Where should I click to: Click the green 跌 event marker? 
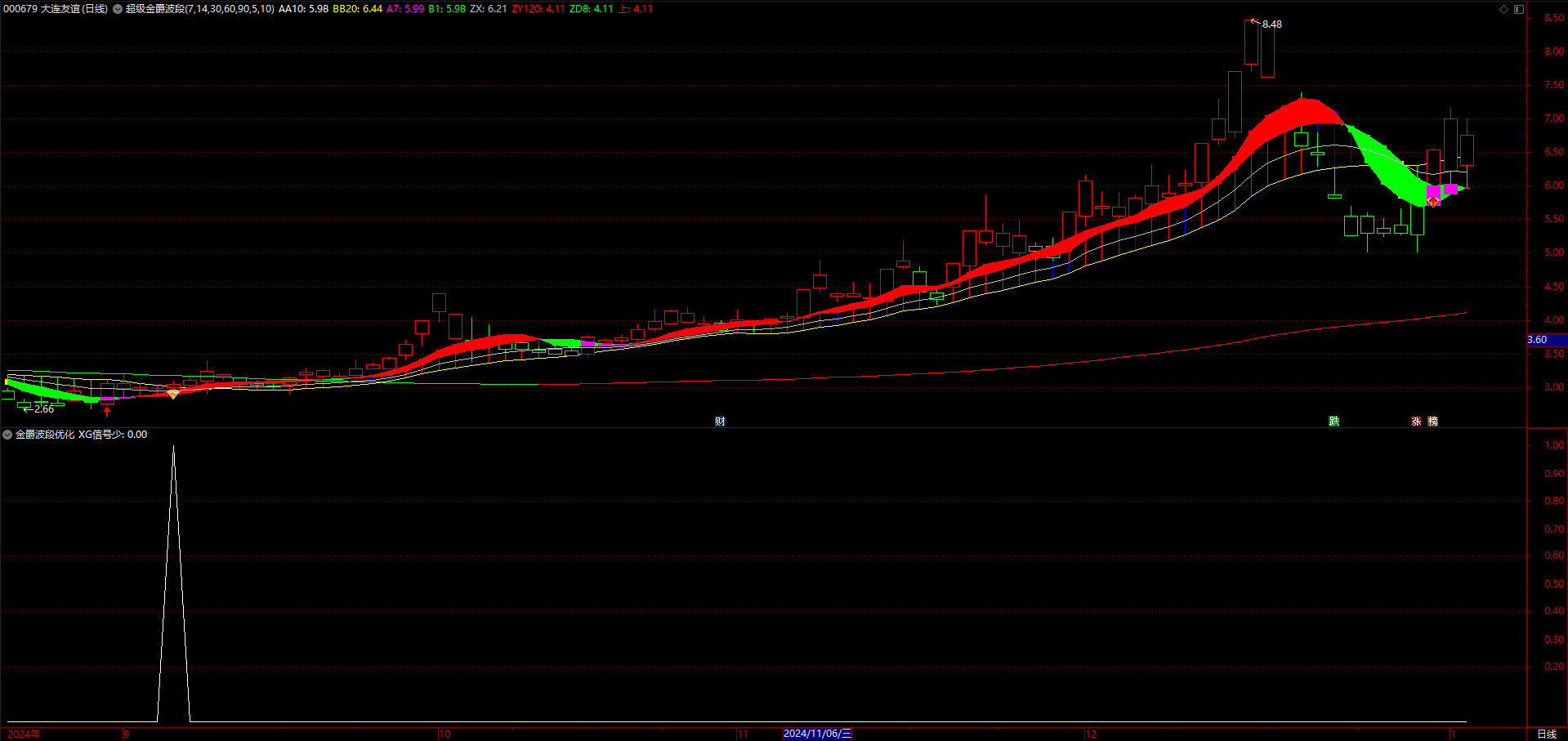[x=1334, y=422]
